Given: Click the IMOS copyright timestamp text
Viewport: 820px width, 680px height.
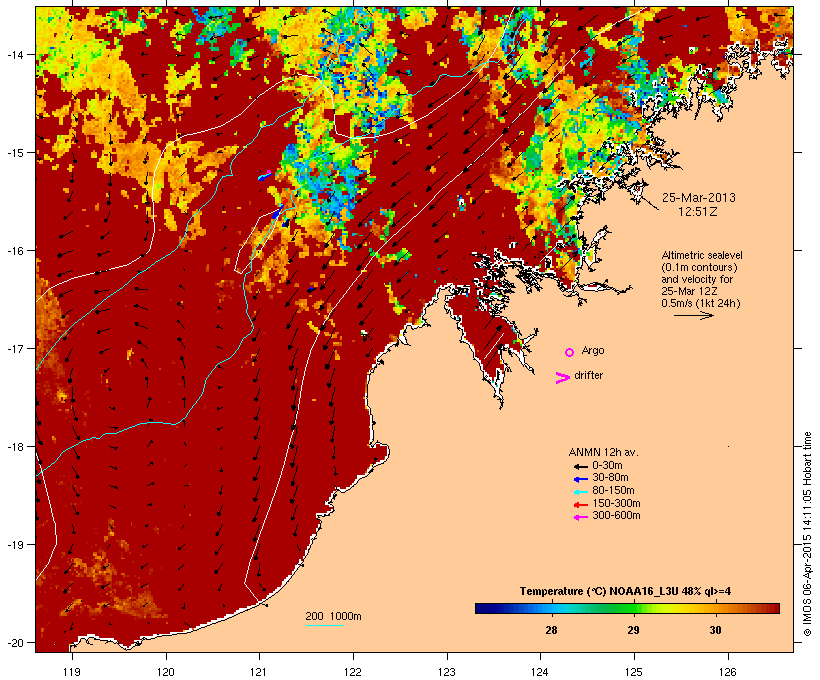Looking at the screenshot, I should coord(807,534).
